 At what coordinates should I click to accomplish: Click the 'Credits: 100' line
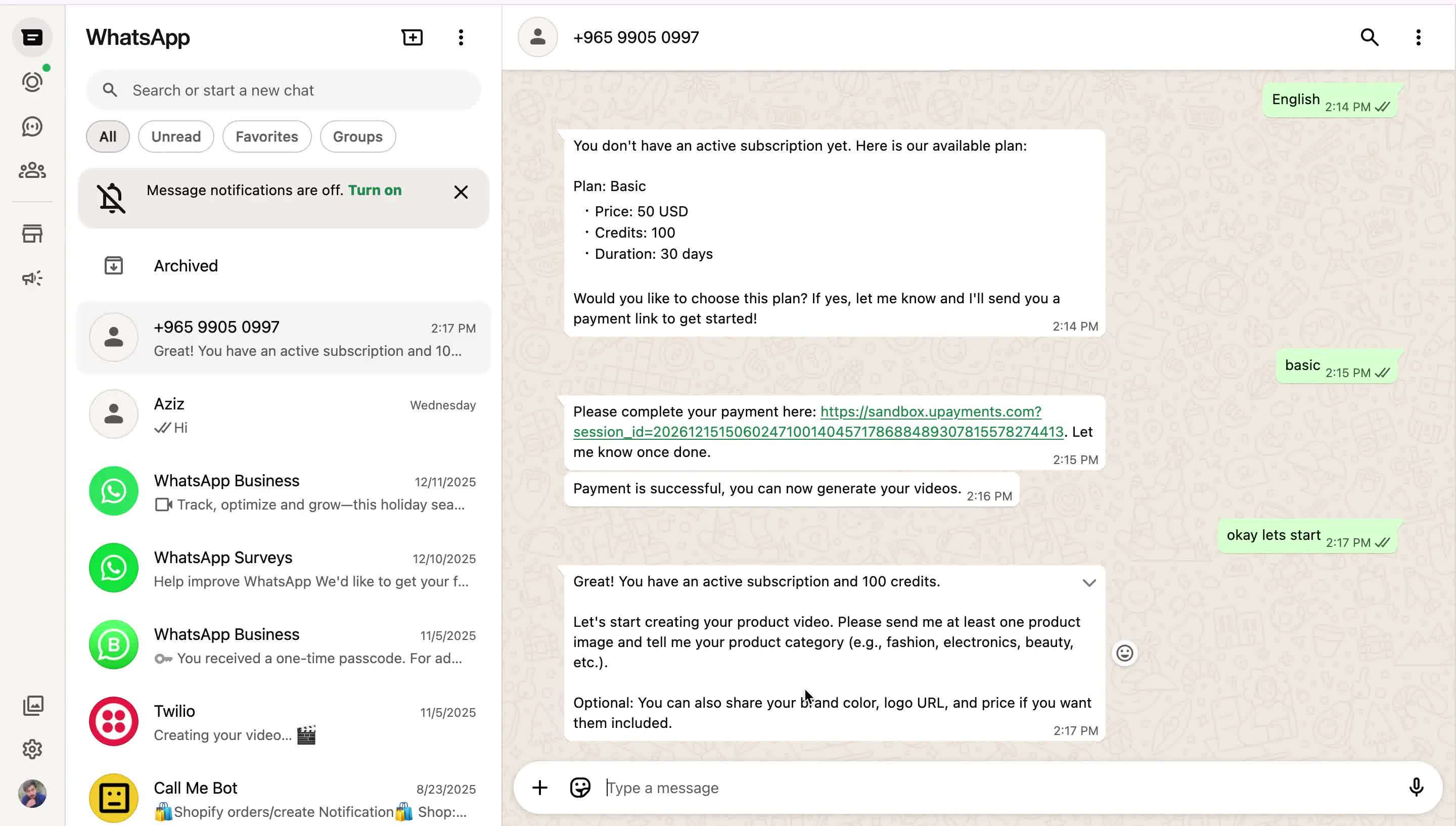tap(634, 233)
